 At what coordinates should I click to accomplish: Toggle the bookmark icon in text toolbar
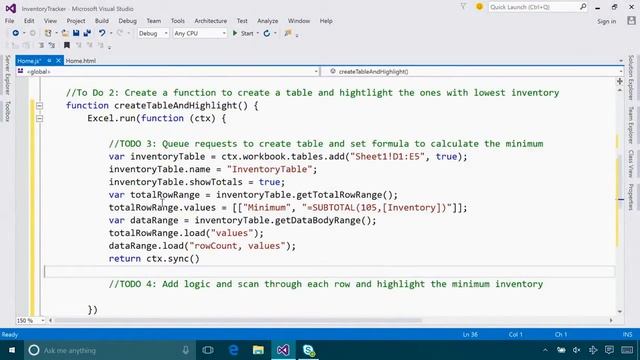click(x=67, y=45)
